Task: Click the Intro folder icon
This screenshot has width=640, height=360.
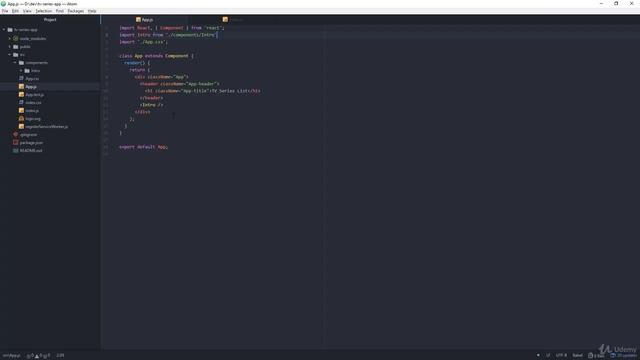Action: coord(27,71)
